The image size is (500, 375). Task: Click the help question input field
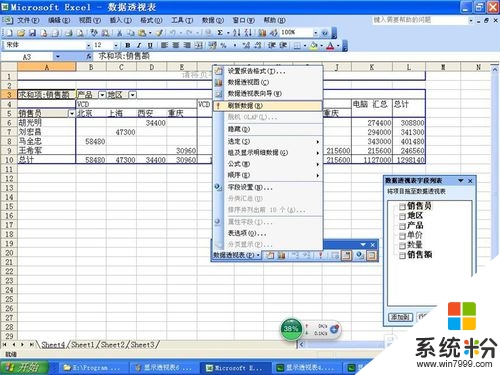420,20
